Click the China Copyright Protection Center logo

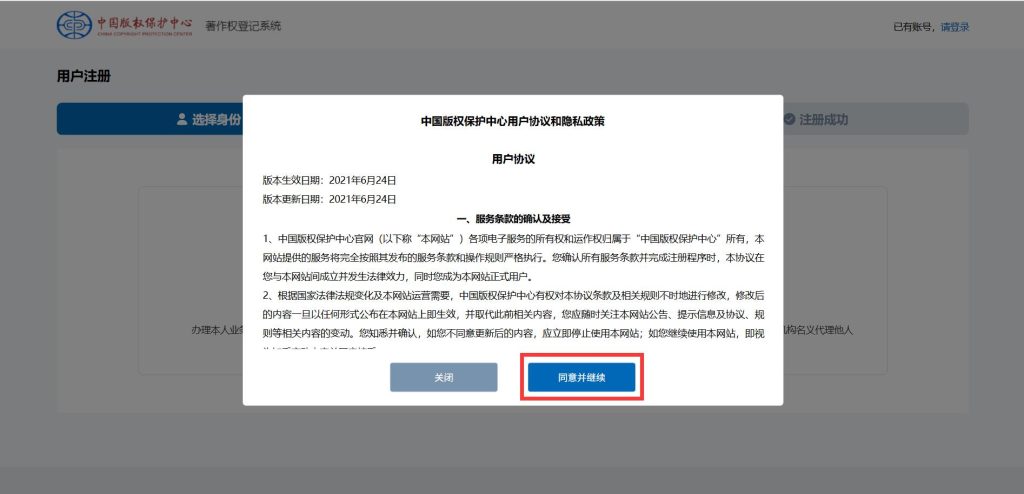(125, 25)
